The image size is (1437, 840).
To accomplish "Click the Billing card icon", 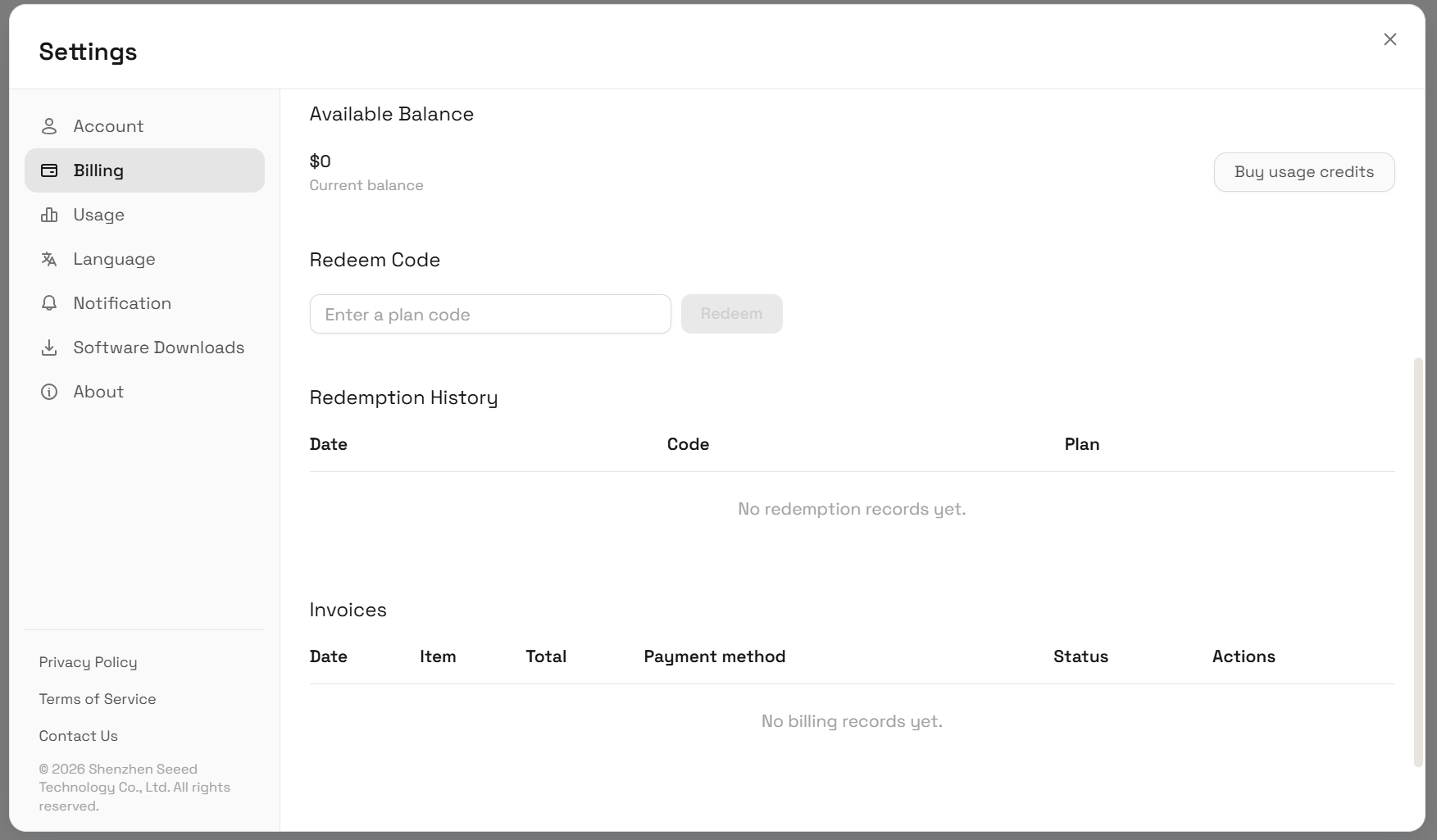I will point(49,170).
